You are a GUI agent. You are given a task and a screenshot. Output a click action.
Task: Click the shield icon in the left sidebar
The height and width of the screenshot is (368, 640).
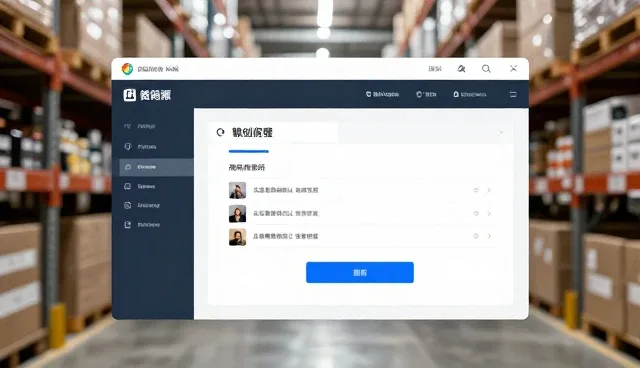tap(128, 146)
